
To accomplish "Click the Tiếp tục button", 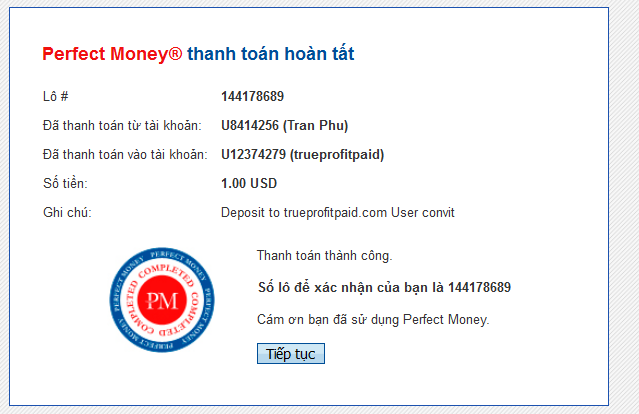I will coord(291,354).
